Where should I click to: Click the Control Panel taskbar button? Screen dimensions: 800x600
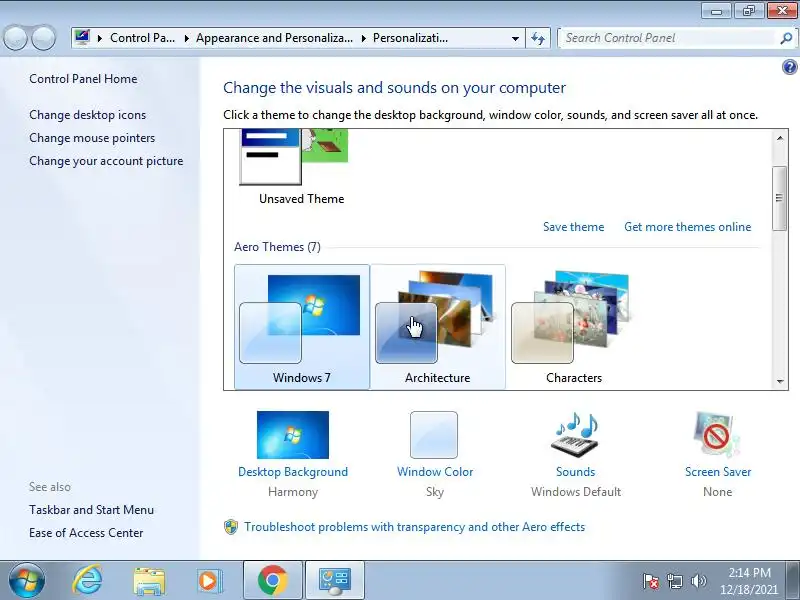(x=335, y=581)
